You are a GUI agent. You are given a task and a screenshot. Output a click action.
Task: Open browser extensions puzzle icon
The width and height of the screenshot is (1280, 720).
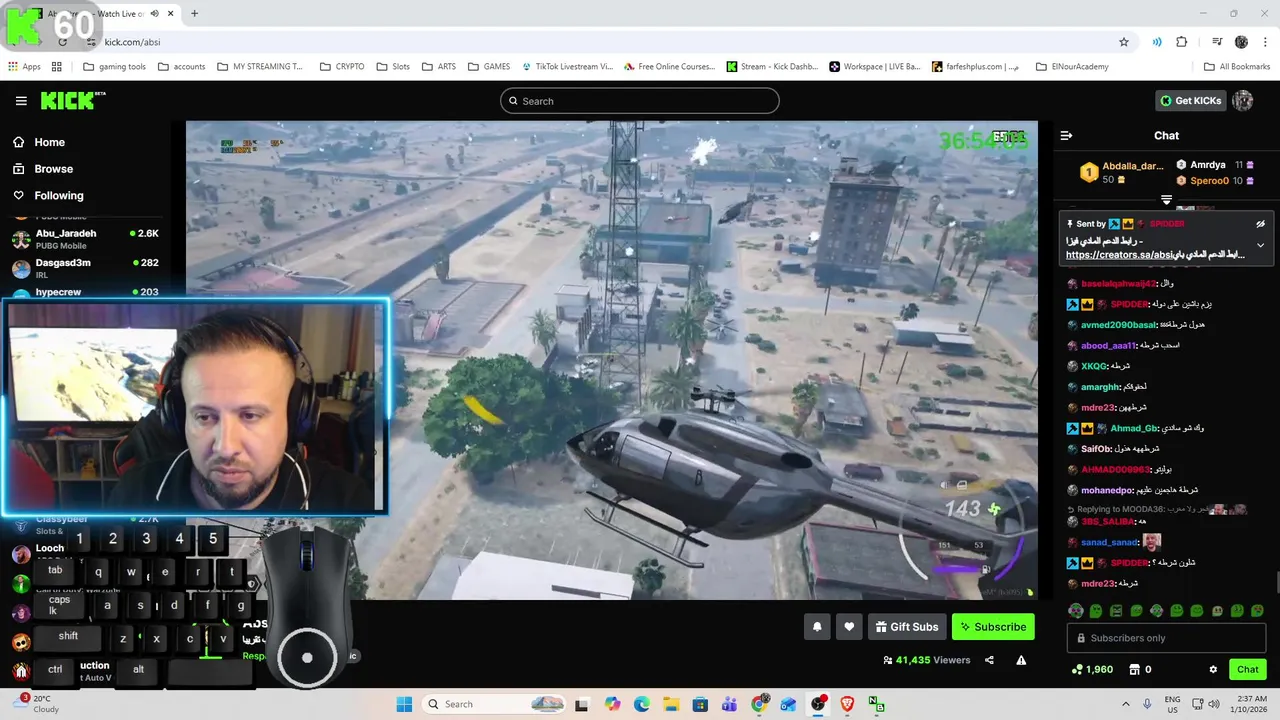point(1182,42)
